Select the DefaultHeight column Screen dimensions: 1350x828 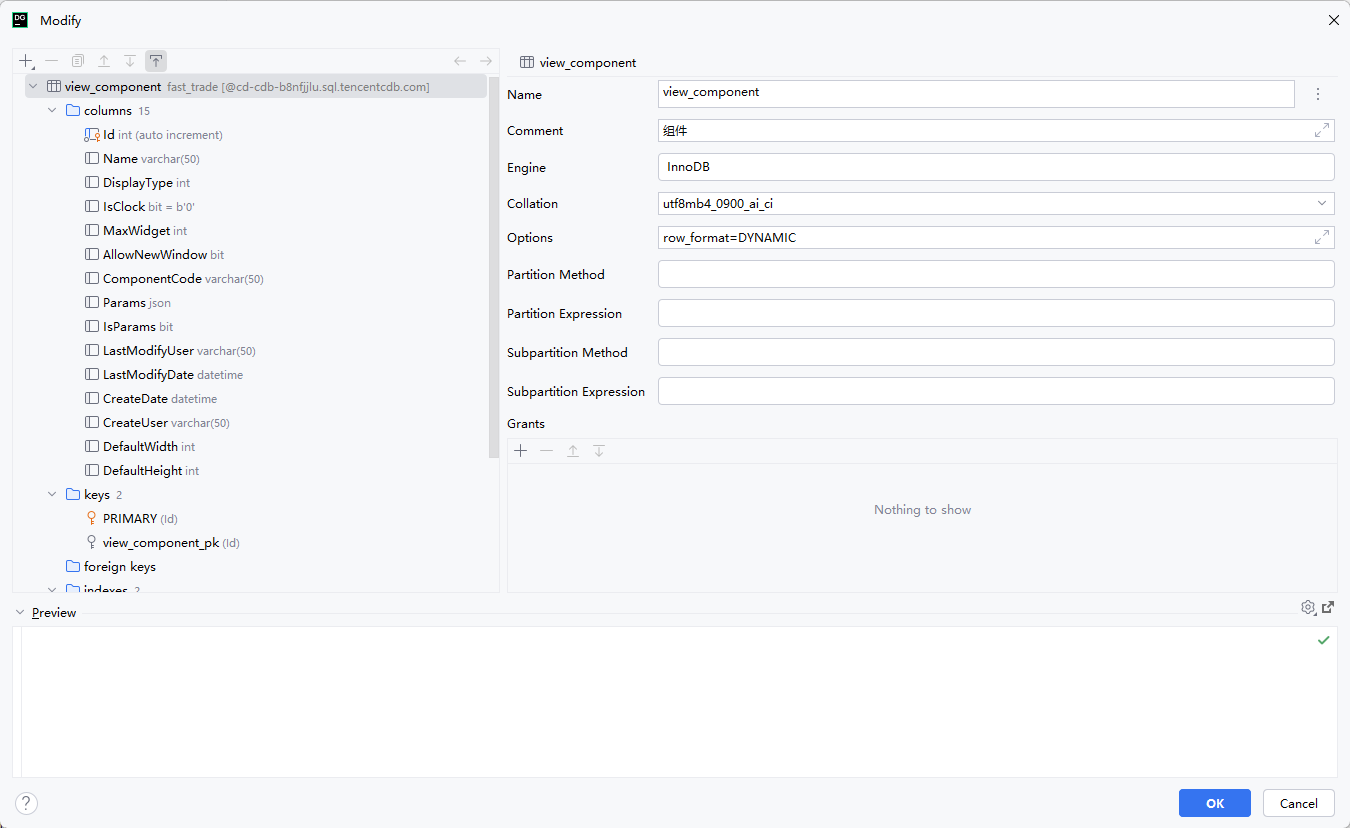pyautogui.click(x=142, y=471)
